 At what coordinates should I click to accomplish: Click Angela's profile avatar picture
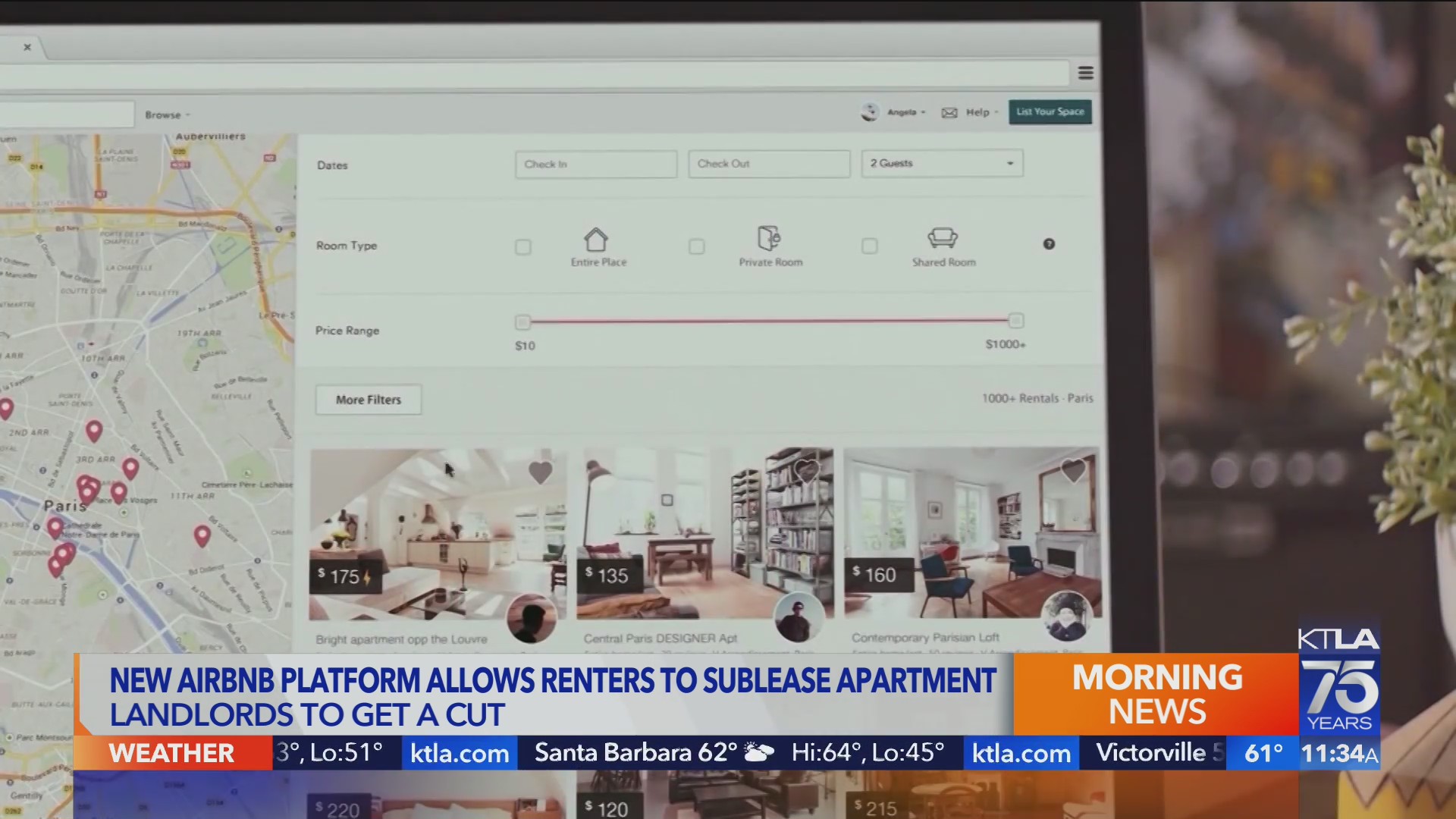coord(868,111)
